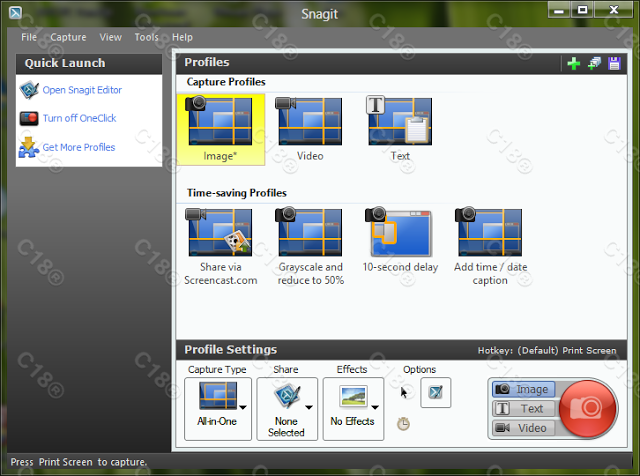
Task: Save the profile using the purple disk icon
Action: [x=614, y=63]
